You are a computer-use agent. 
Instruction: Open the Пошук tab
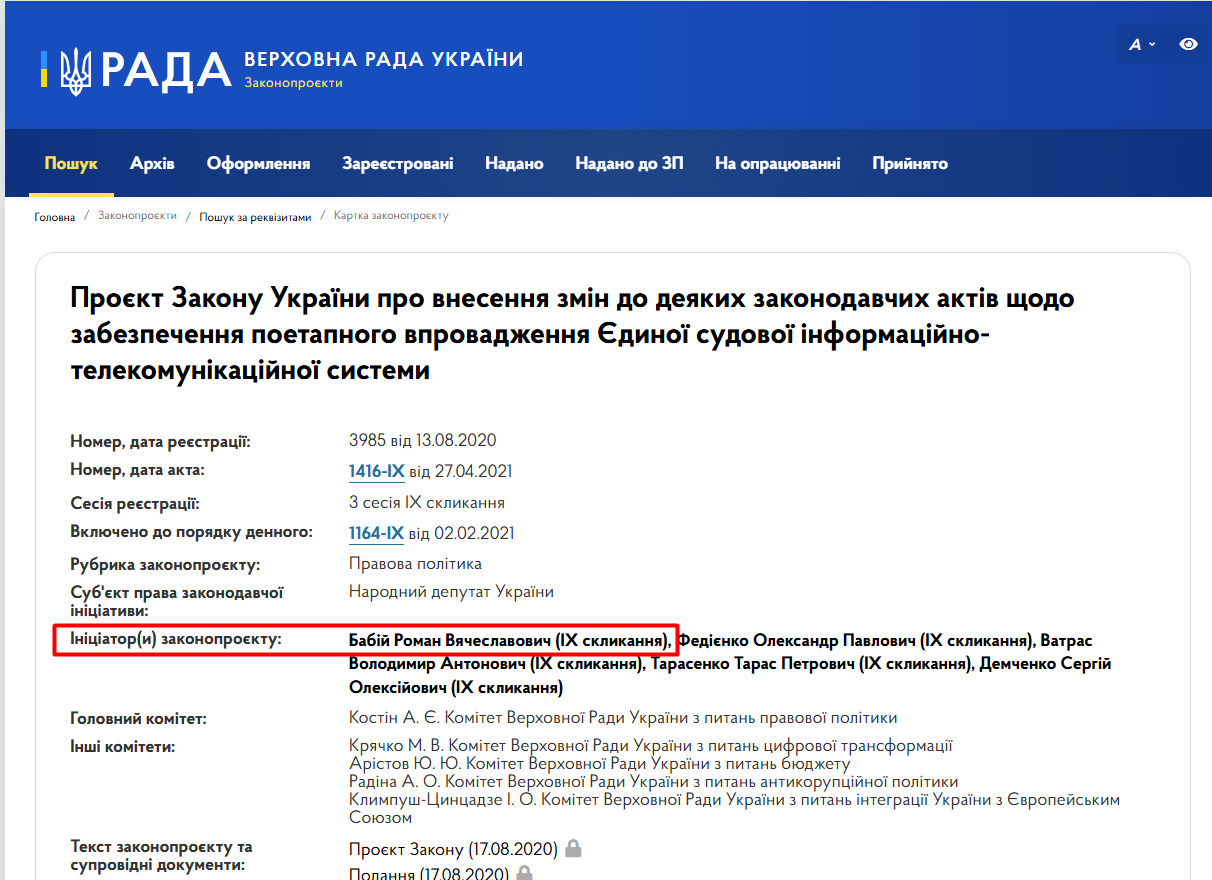(x=71, y=163)
